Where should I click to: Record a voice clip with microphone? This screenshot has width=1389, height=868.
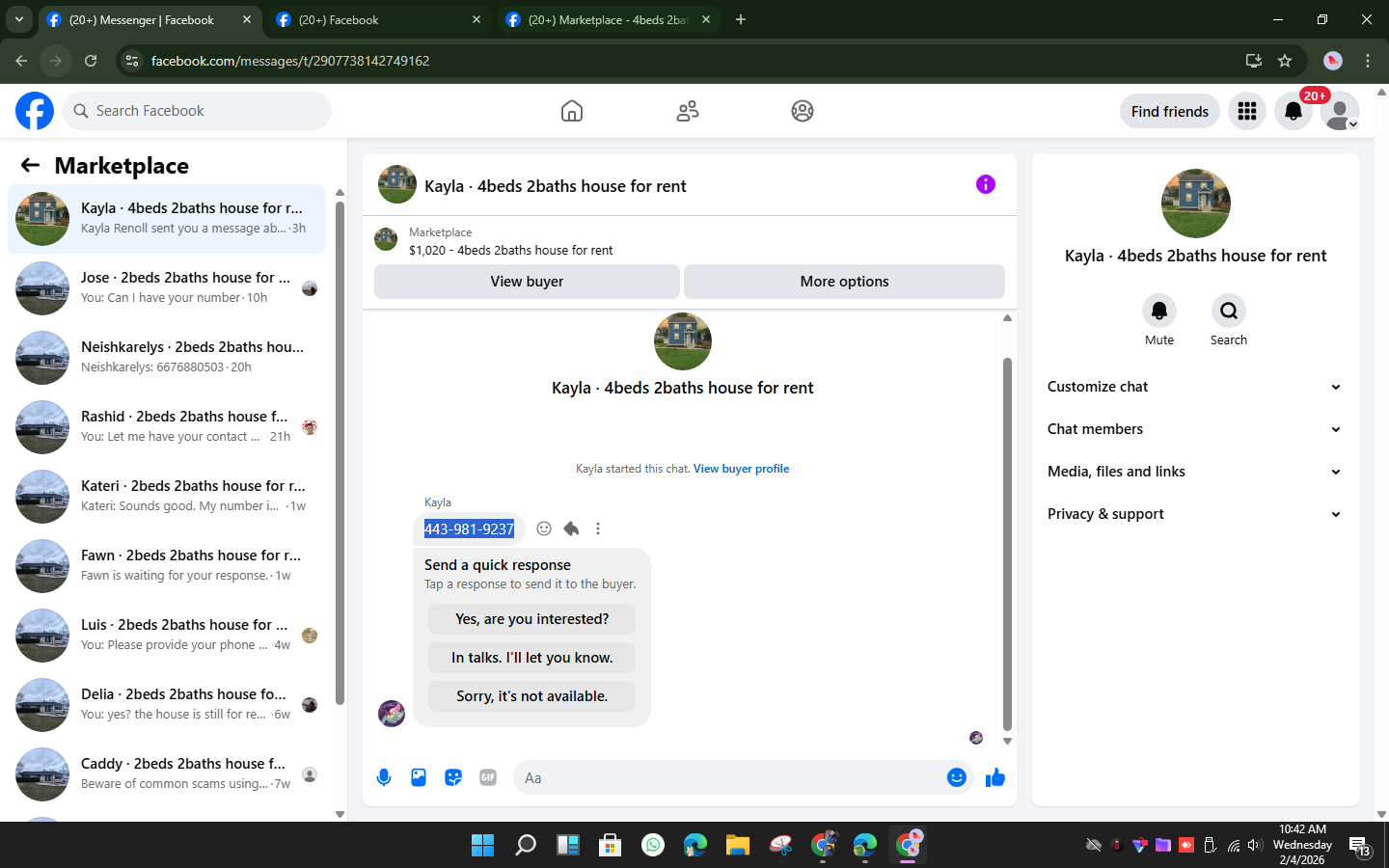coord(384,777)
